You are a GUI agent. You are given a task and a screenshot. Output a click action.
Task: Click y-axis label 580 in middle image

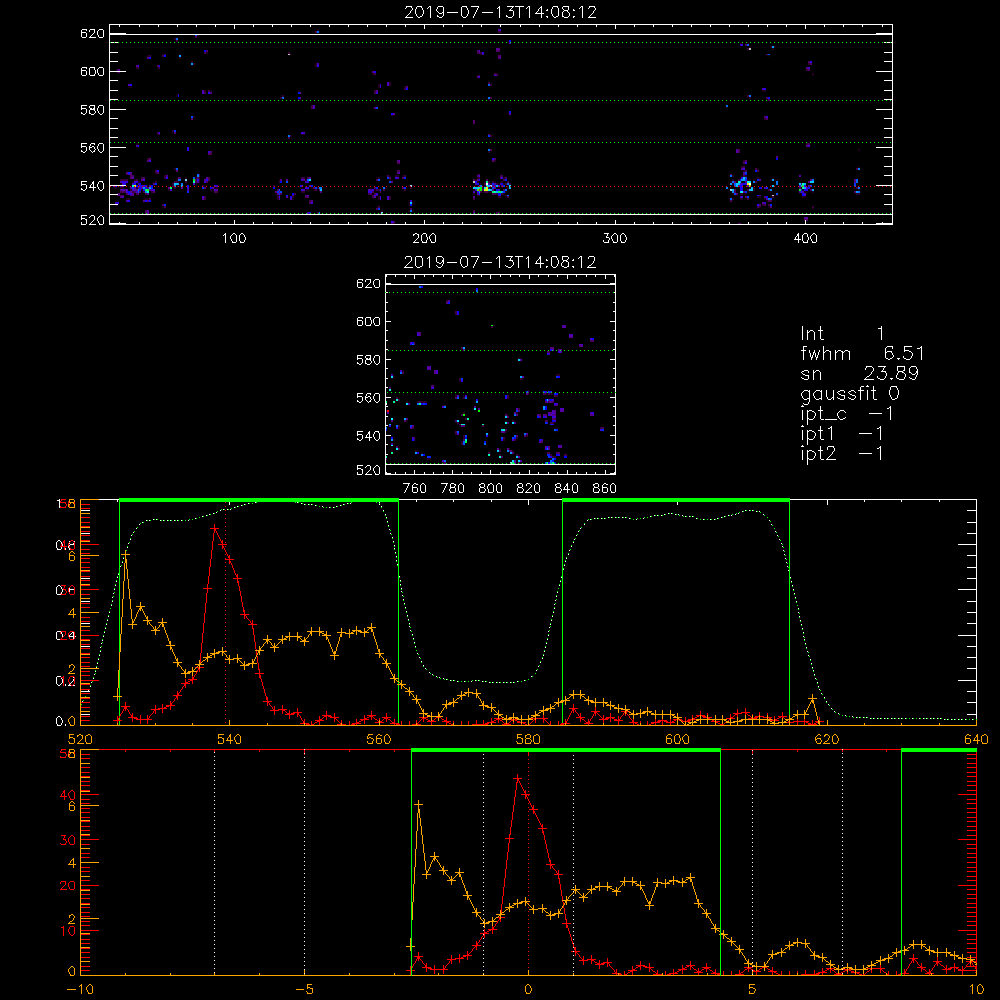(x=369, y=360)
